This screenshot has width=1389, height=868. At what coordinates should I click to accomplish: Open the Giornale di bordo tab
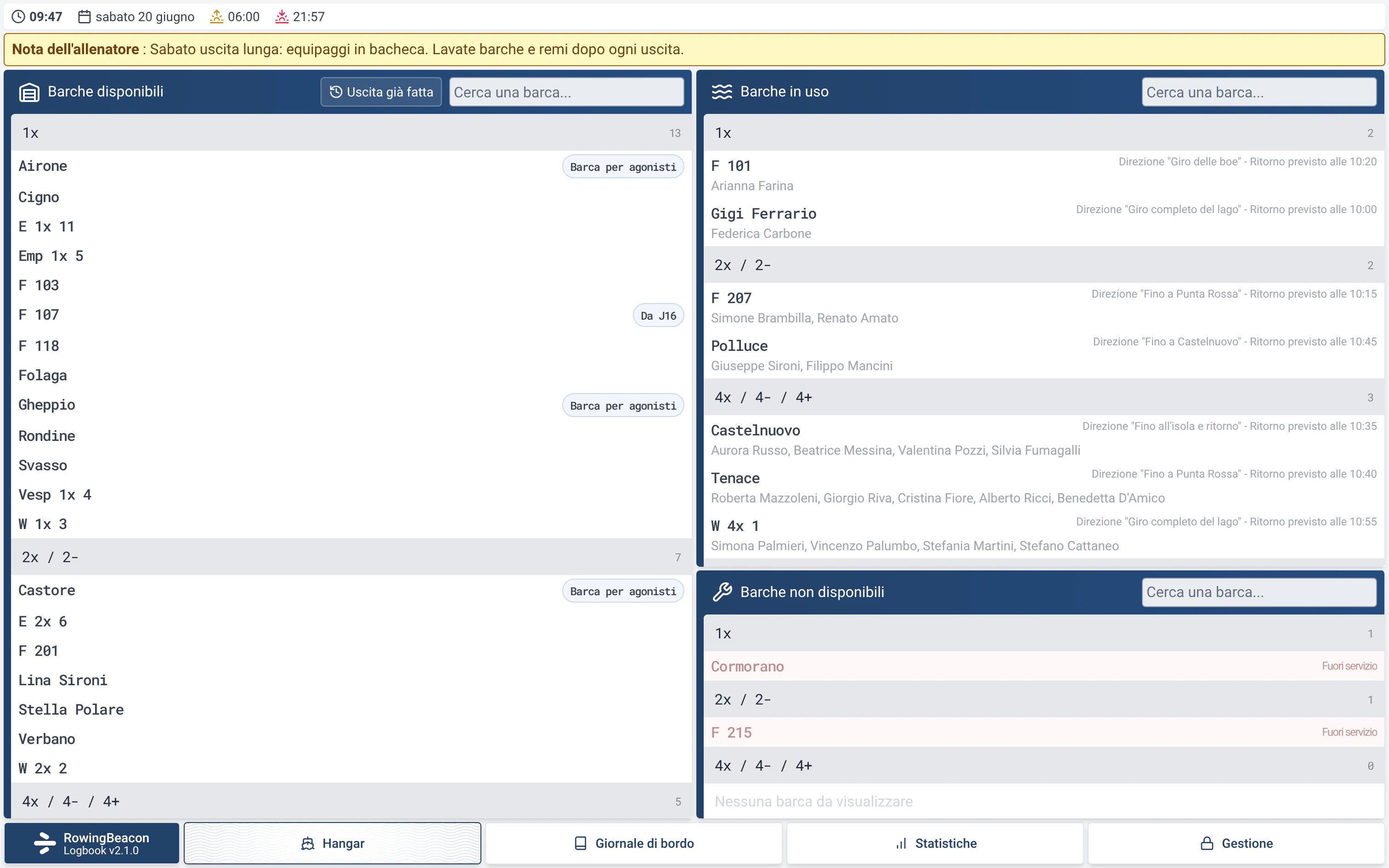[634, 843]
